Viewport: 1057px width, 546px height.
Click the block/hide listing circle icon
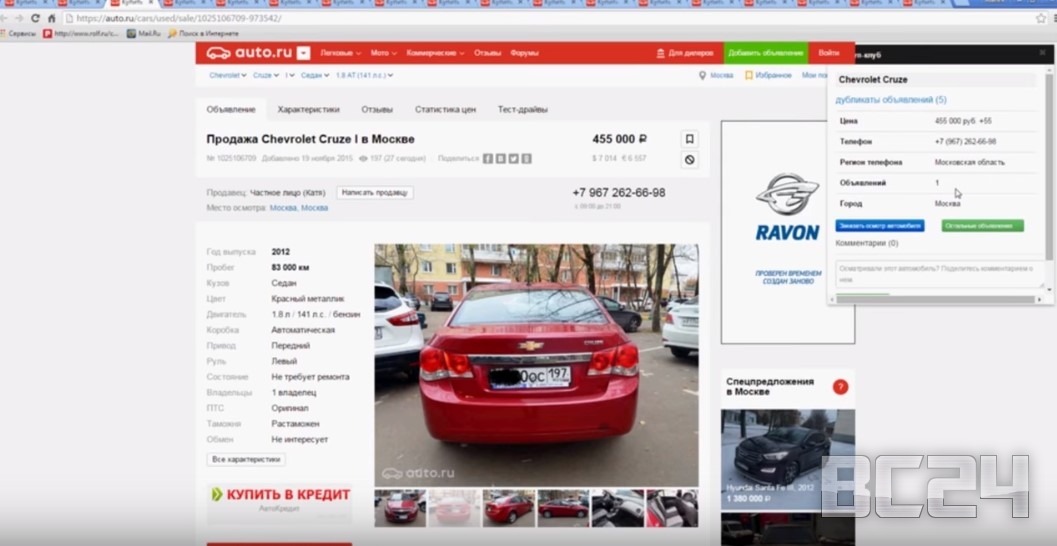point(689,159)
